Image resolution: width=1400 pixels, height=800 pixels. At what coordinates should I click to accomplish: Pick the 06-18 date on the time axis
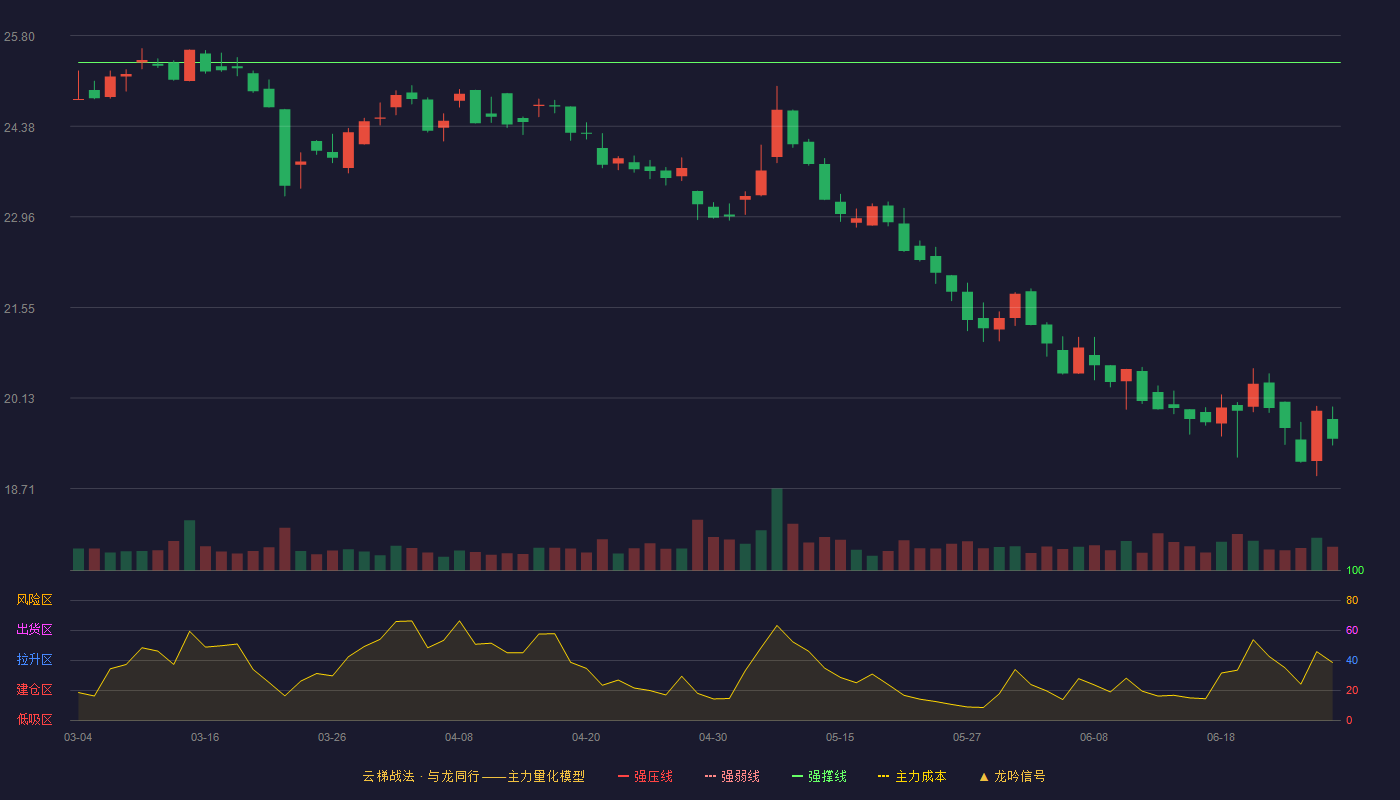1221,737
